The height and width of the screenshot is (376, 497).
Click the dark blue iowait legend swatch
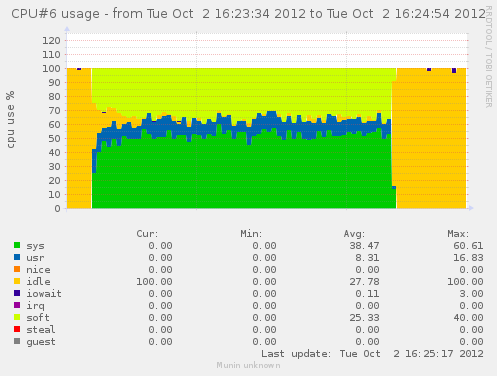pyautogui.click(x=17, y=293)
